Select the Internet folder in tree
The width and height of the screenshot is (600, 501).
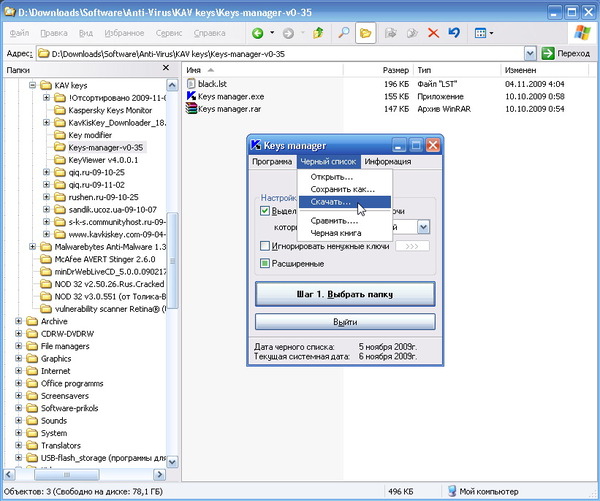55,371
